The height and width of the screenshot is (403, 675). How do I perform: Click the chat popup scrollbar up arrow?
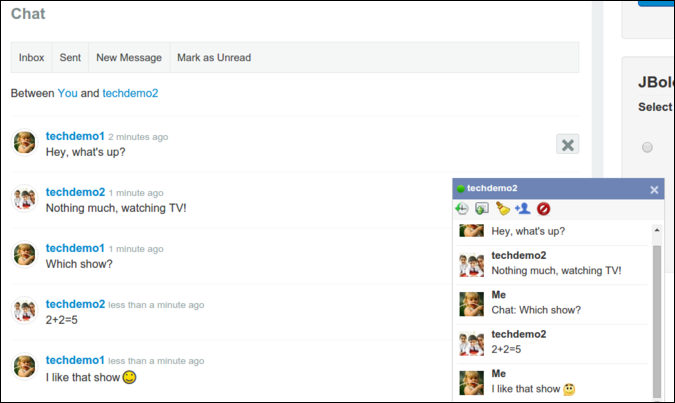click(x=657, y=230)
